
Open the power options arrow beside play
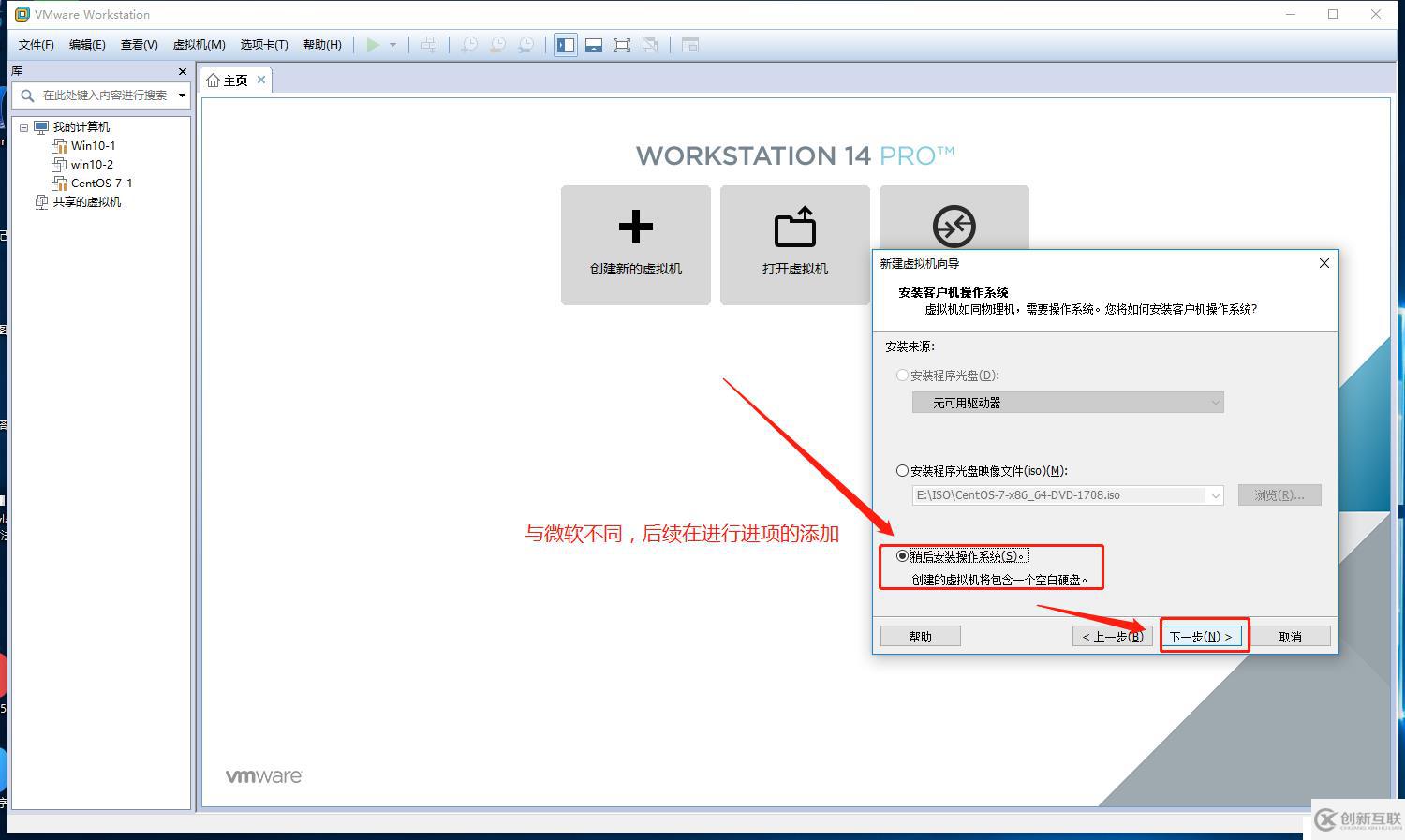tap(392, 45)
